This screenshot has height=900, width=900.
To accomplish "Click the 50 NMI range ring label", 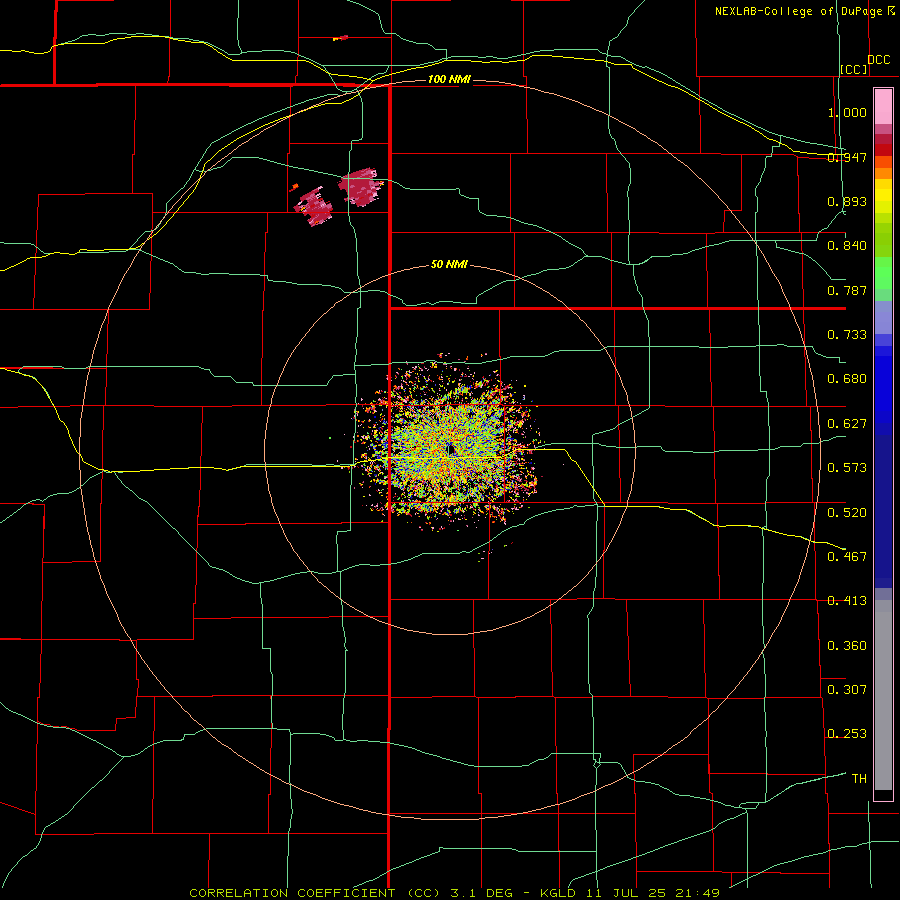I will pyautogui.click(x=449, y=264).
